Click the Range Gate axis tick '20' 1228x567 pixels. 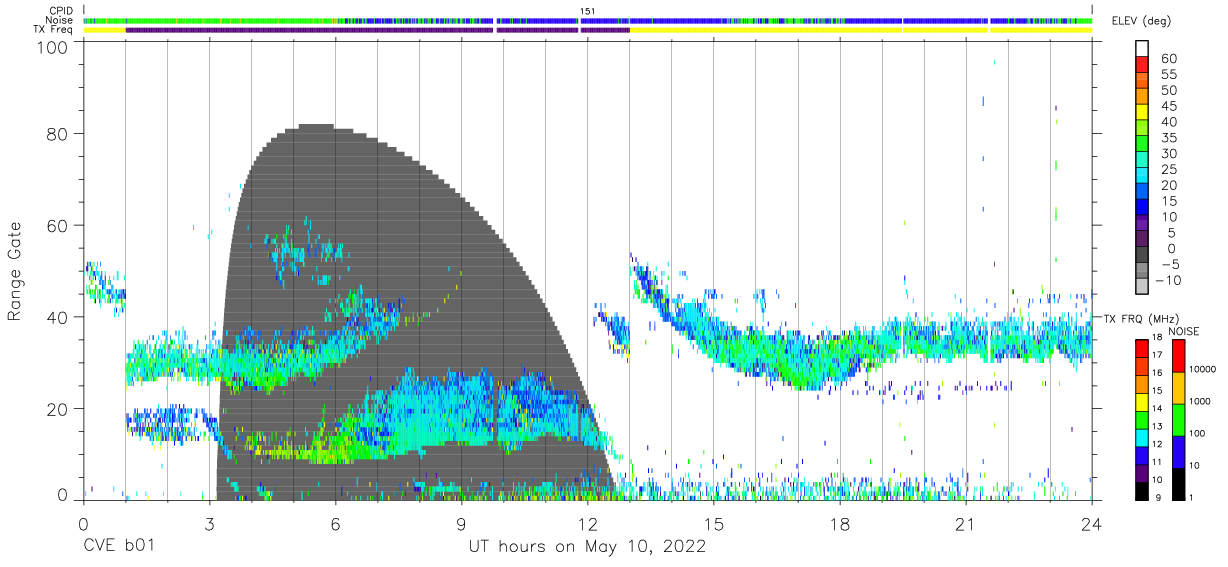pos(60,409)
